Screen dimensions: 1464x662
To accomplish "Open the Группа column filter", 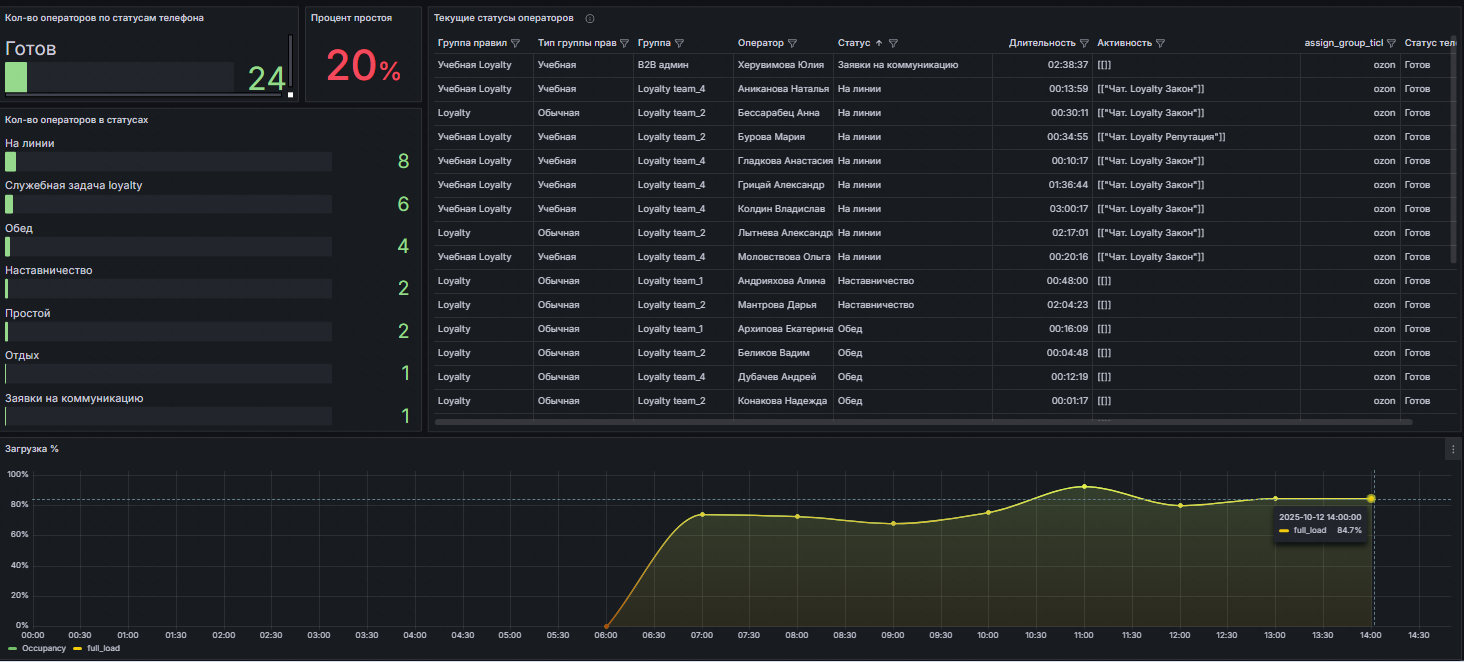I will click(680, 44).
